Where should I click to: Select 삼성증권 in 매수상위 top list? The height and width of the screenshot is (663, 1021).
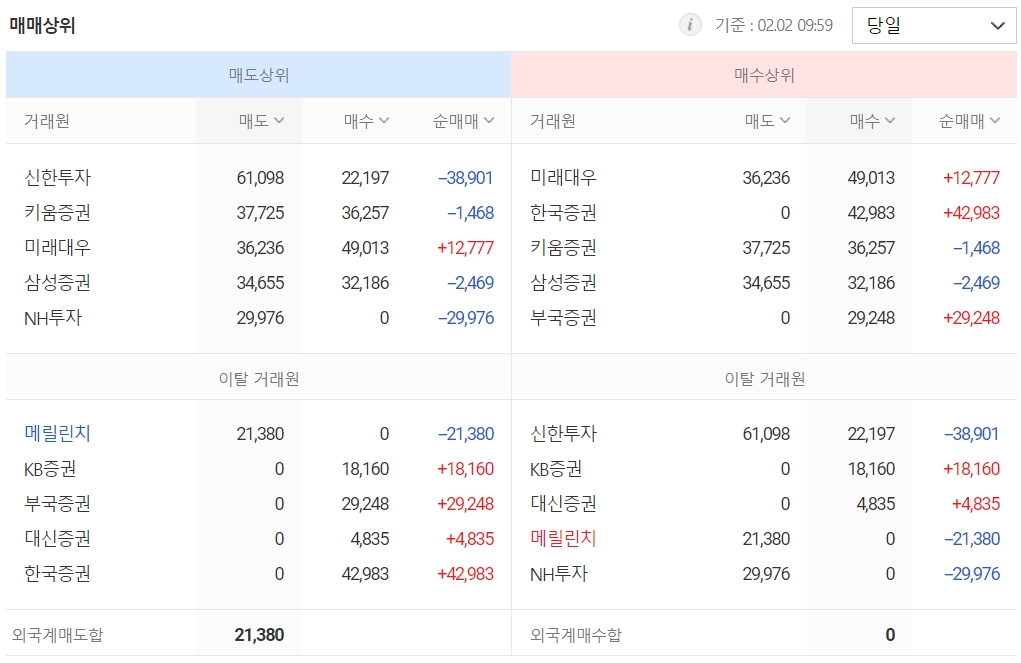(563, 283)
